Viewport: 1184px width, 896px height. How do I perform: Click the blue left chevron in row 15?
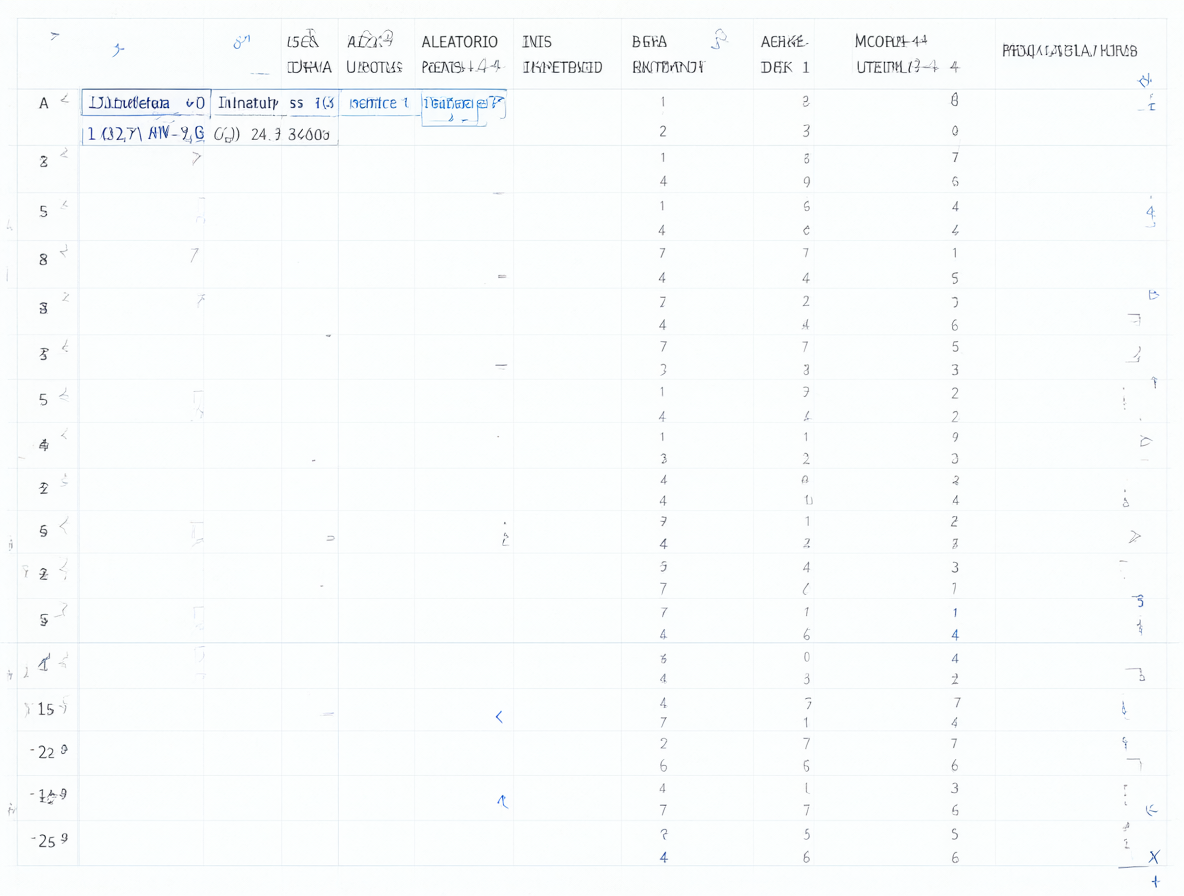(499, 716)
